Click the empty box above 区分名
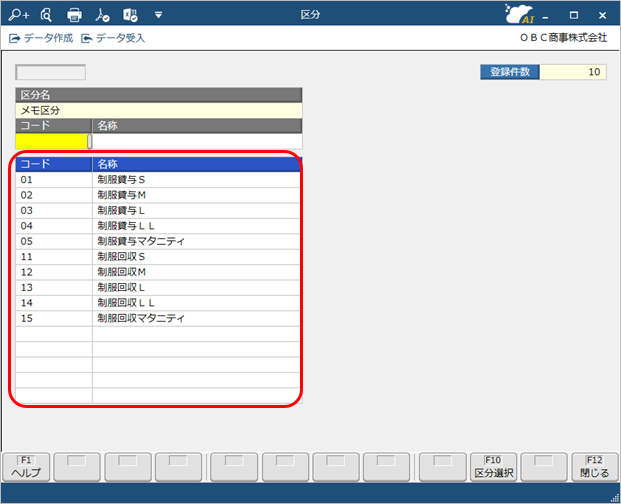The image size is (621, 504). pos(50,72)
